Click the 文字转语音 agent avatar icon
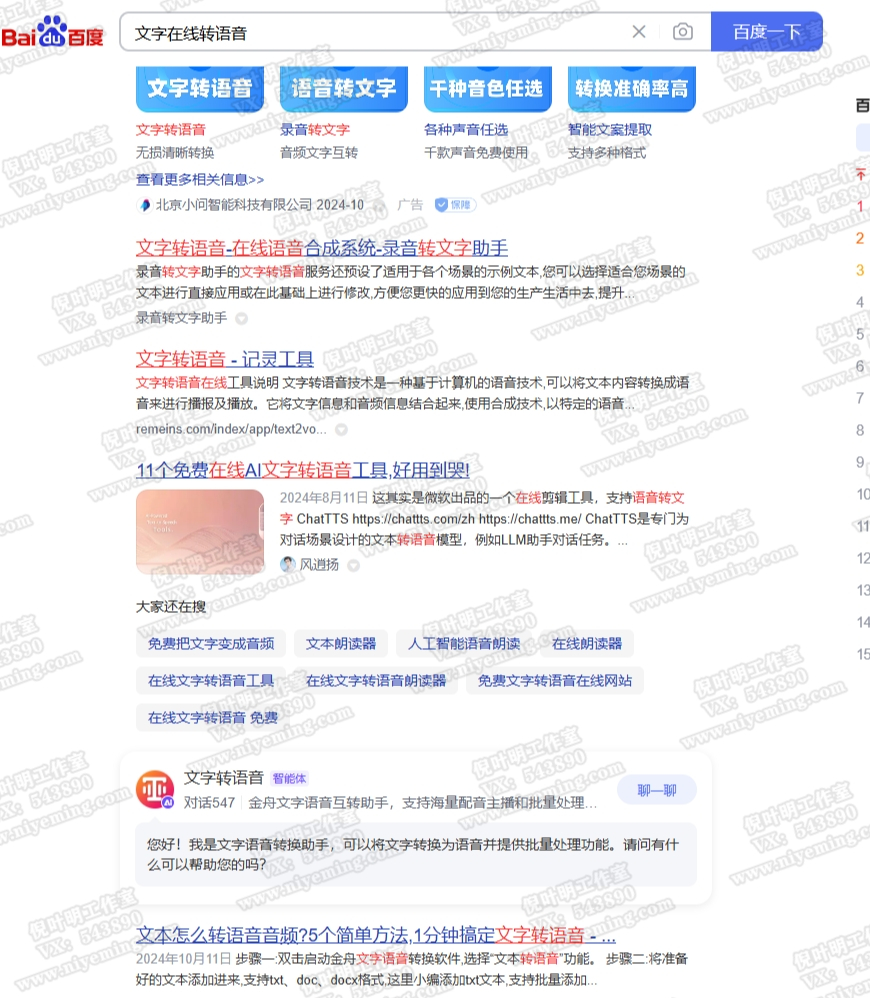This screenshot has height=998, width=870. 155,789
